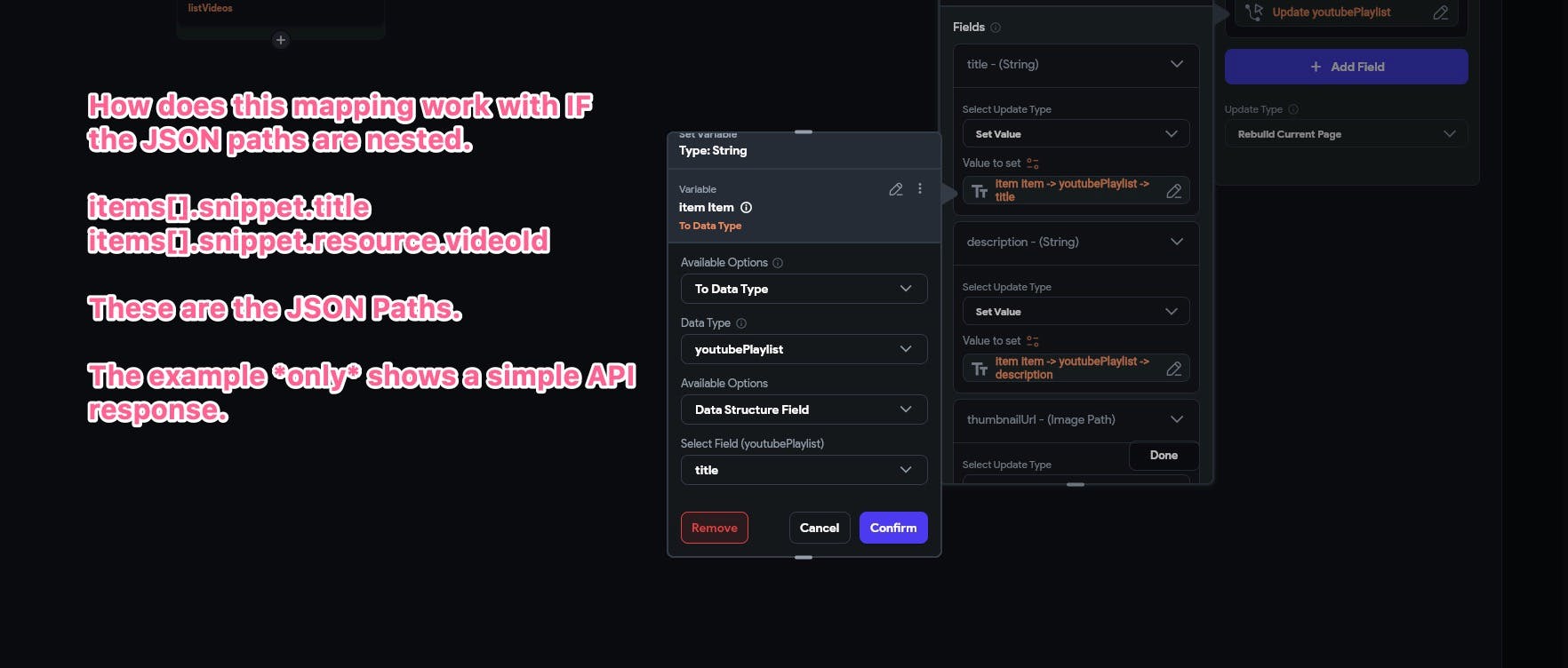Screen dimensions: 1568x668
Task: Click Data Type info icon
Action: point(741,323)
